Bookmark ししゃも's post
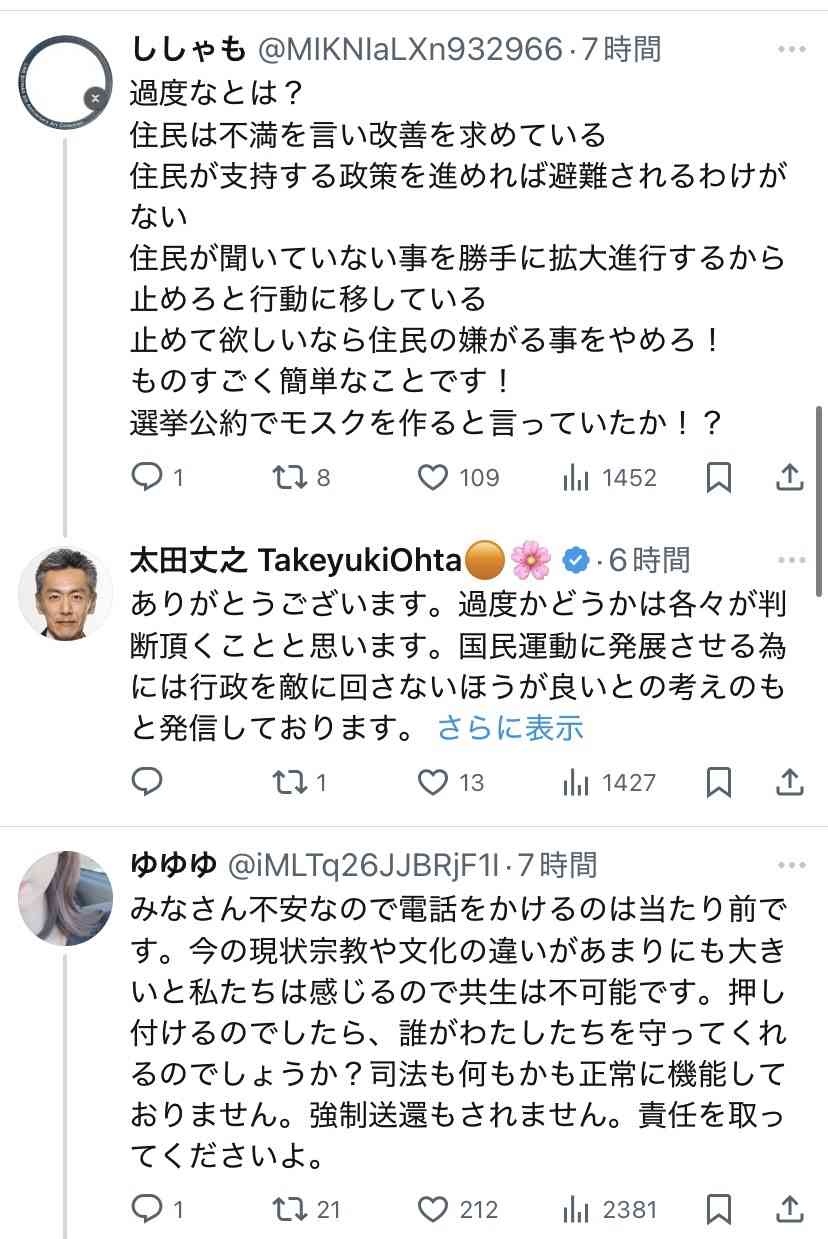This screenshot has width=828, height=1239. (x=719, y=478)
